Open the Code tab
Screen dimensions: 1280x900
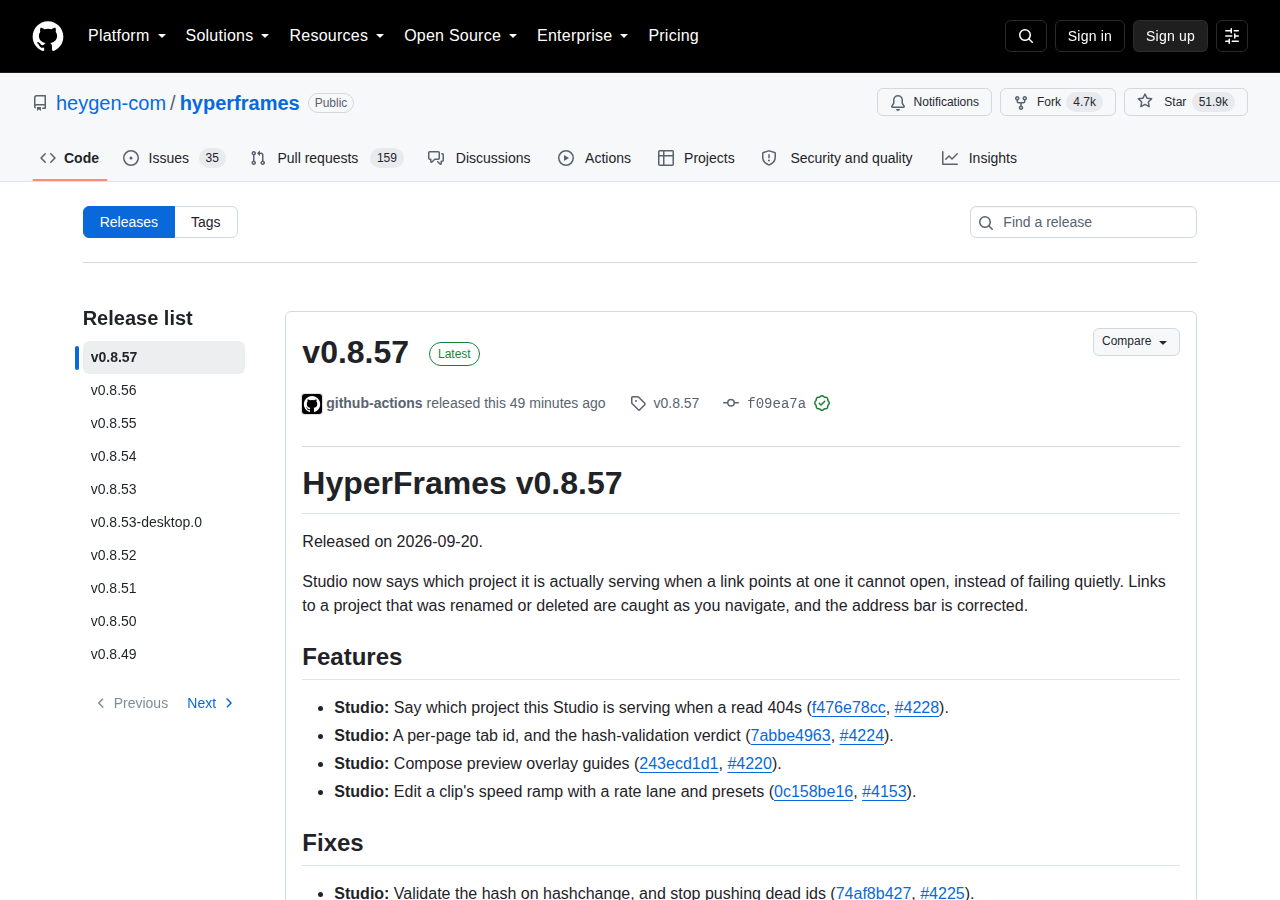(x=70, y=158)
